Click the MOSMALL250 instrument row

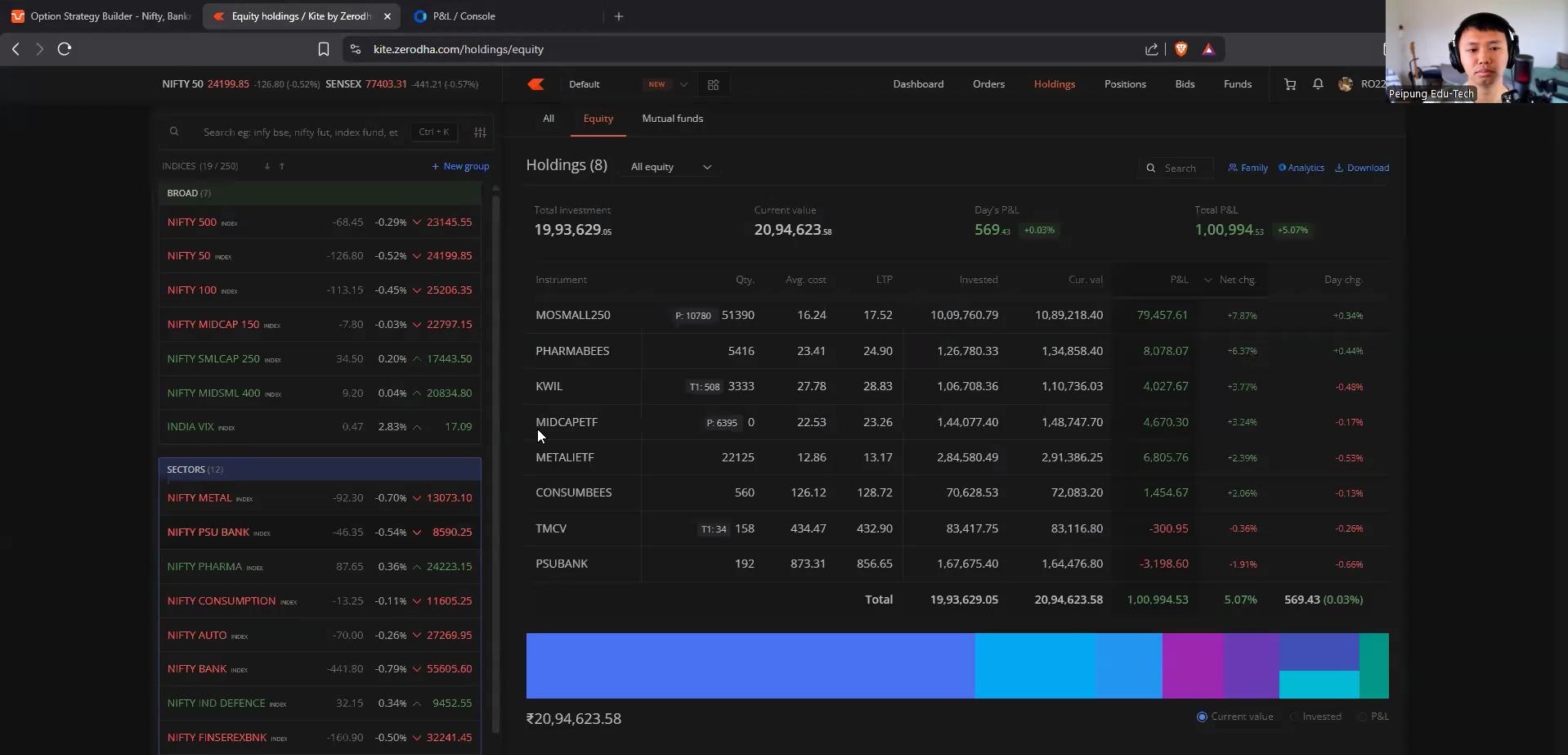[x=956, y=315]
